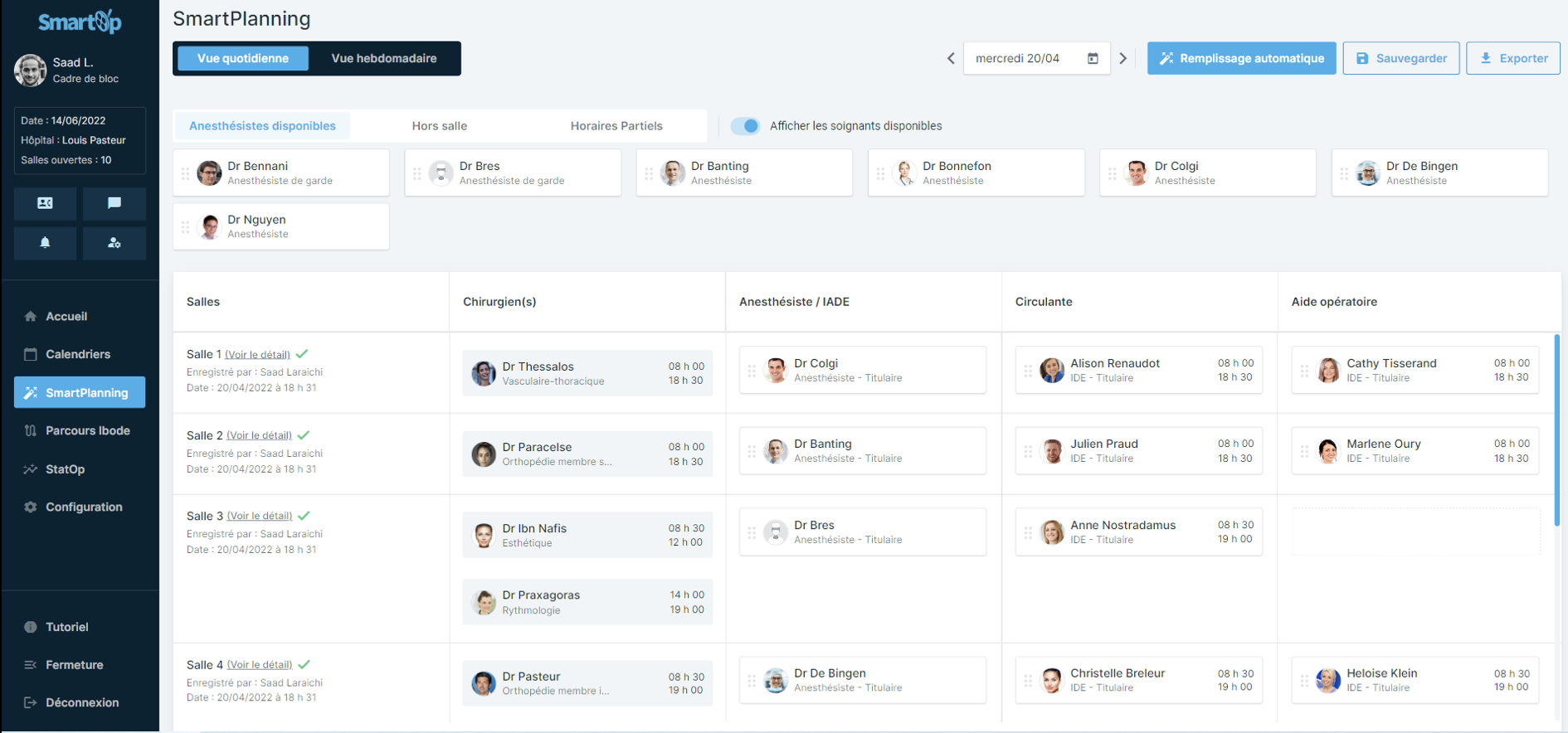The height and width of the screenshot is (733, 1568).
Task: Open the ID card icon in sidebar
Action: coord(45,203)
